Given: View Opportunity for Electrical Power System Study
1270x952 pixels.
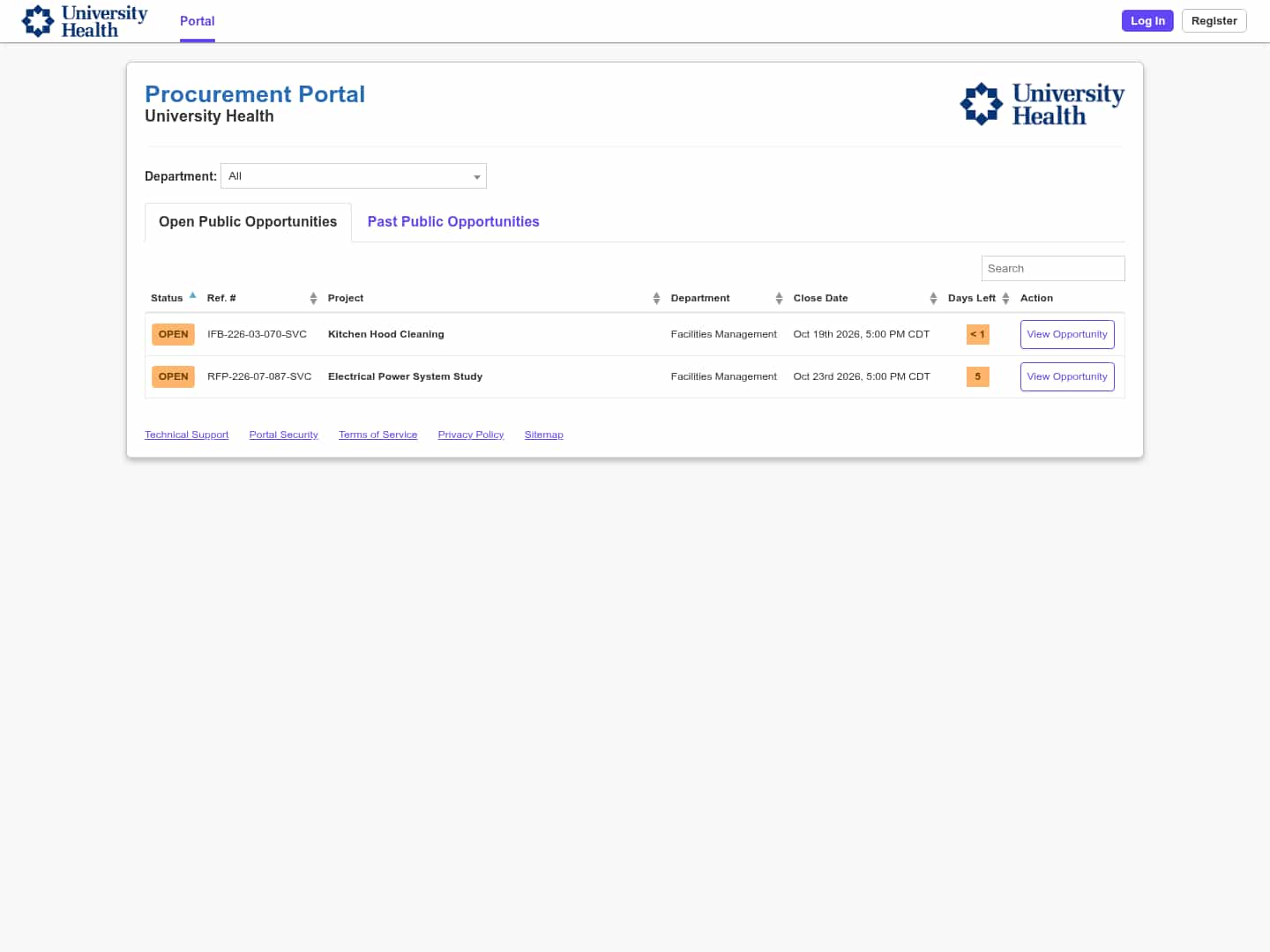Looking at the screenshot, I should (1067, 377).
